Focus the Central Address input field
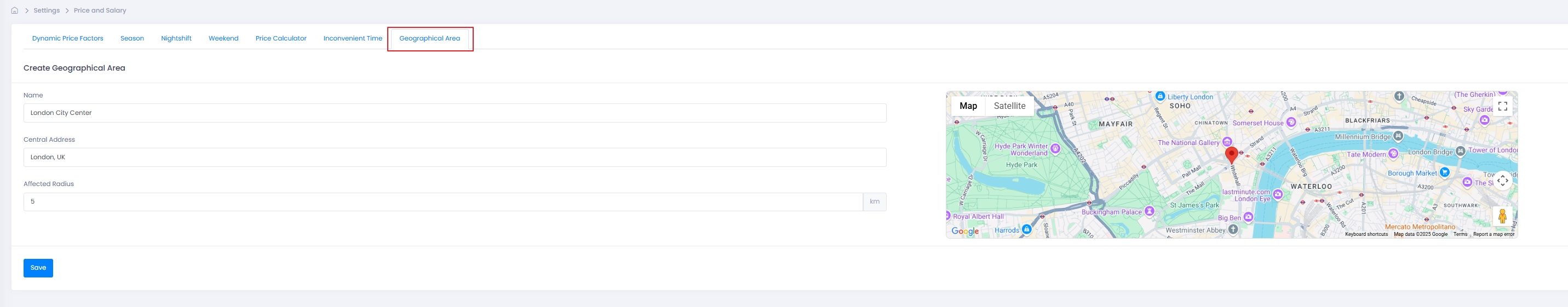Image resolution: width=1568 pixels, height=307 pixels. tap(455, 157)
